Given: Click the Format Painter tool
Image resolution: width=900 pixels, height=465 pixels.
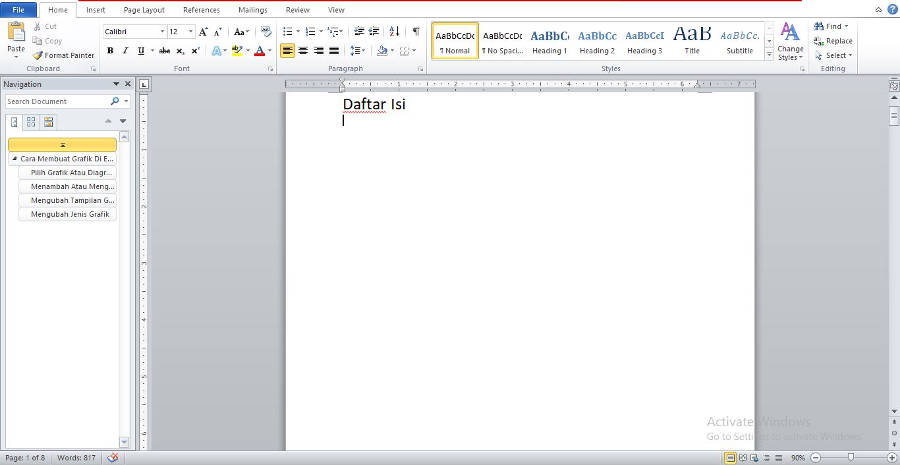Looking at the screenshot, I should pyautogui.click(x=64, y=55).
